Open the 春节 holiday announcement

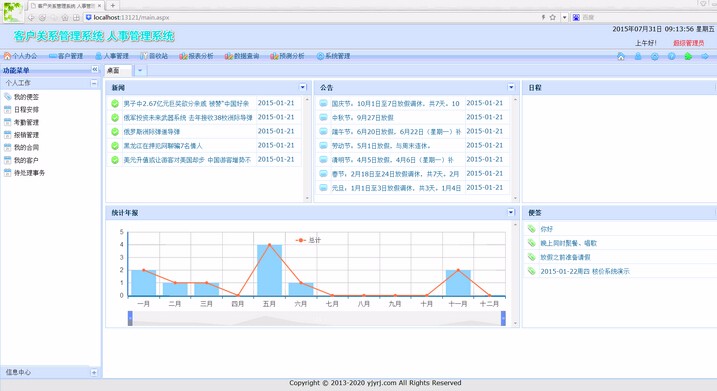tap(395, 174)
